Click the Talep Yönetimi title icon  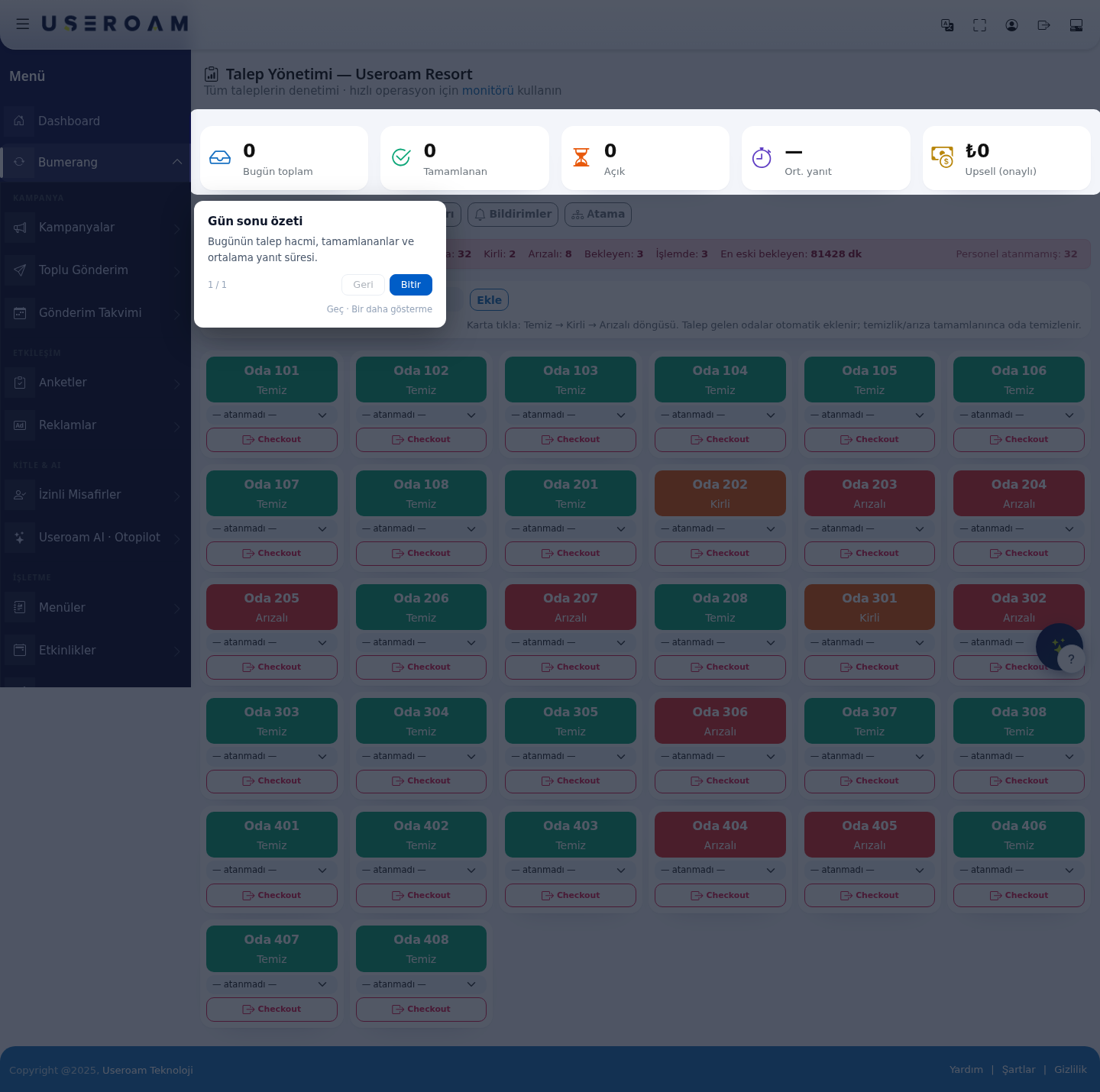[x=212, y=74]
